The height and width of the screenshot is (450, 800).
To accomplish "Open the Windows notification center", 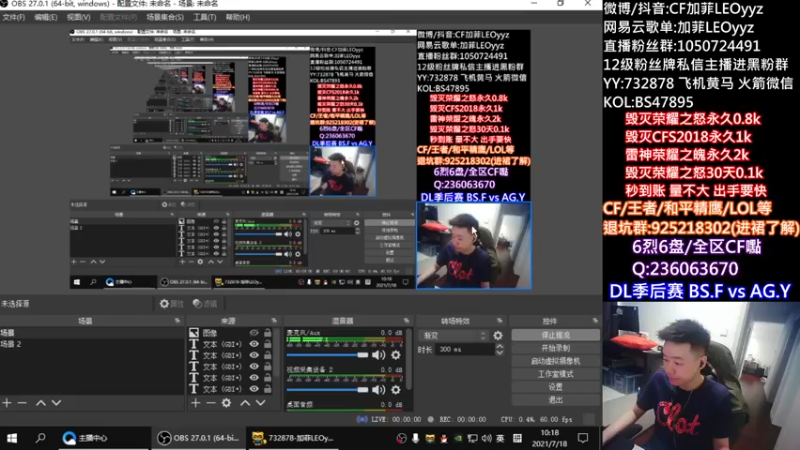I will [x=583, y=438].
